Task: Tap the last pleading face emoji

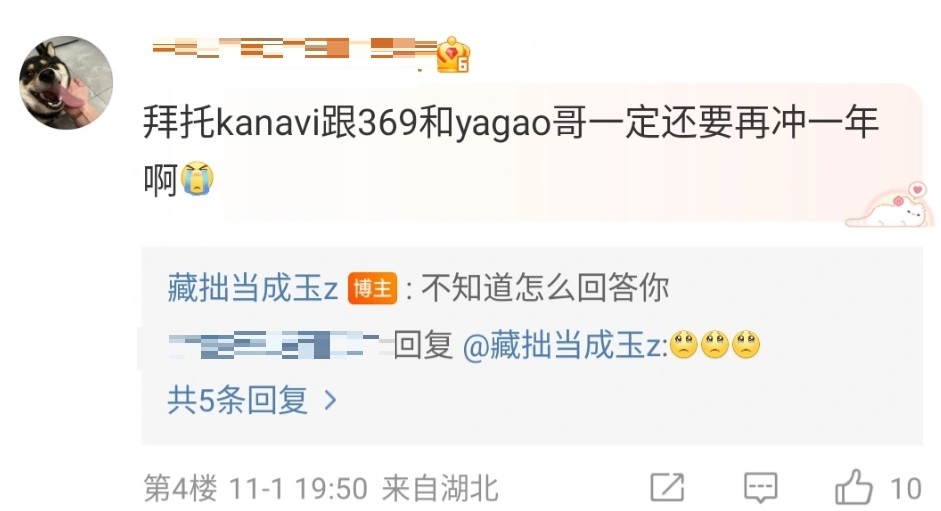Action: tap(746, 345)
